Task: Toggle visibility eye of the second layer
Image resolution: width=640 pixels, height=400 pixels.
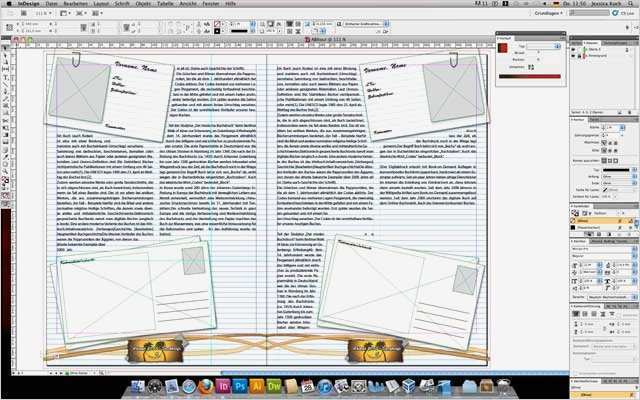Action: tap(573, 56)
